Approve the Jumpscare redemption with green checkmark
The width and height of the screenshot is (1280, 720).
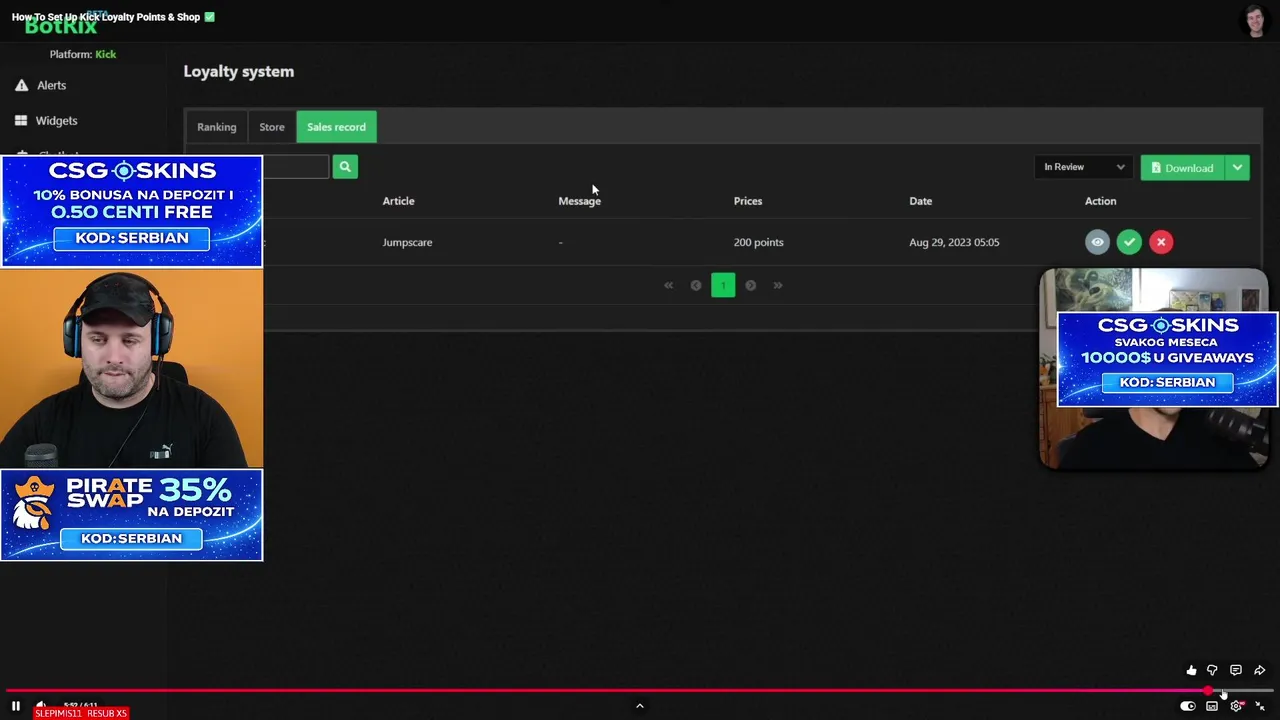(x=1129, y=242)
